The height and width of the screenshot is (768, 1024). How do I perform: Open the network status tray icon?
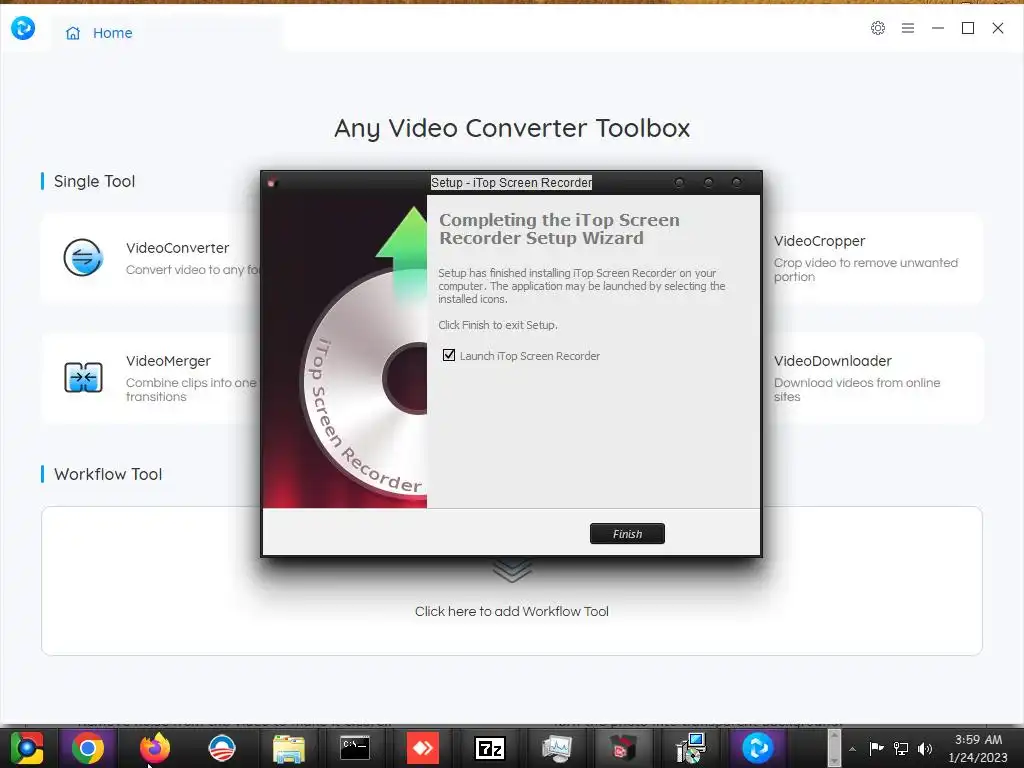[x=901, y=748]
